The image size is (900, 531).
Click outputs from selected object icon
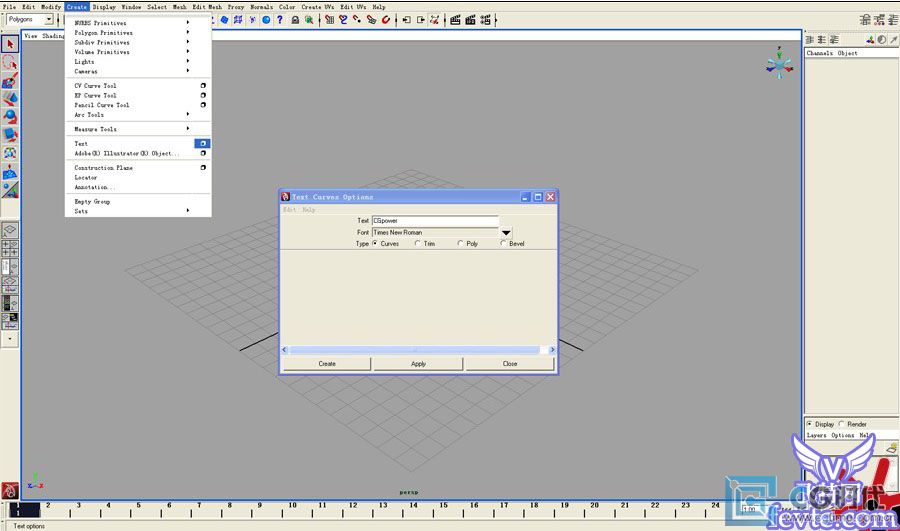[421, 20]
